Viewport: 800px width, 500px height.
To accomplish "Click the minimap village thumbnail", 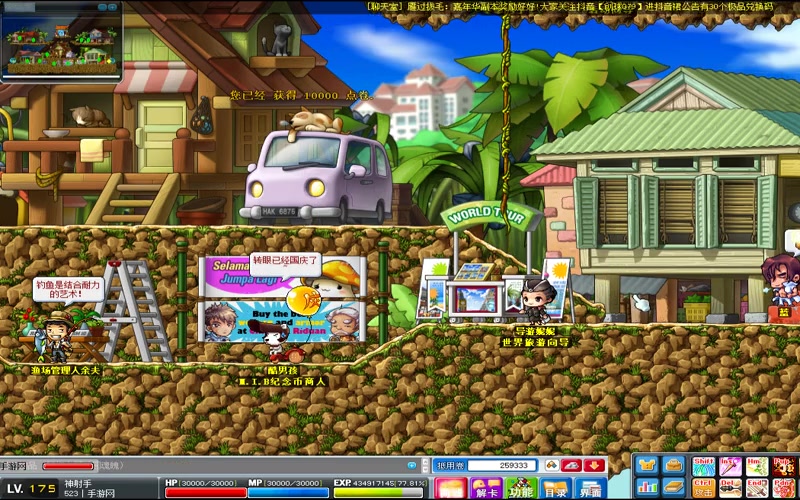I will coord(62,48).
